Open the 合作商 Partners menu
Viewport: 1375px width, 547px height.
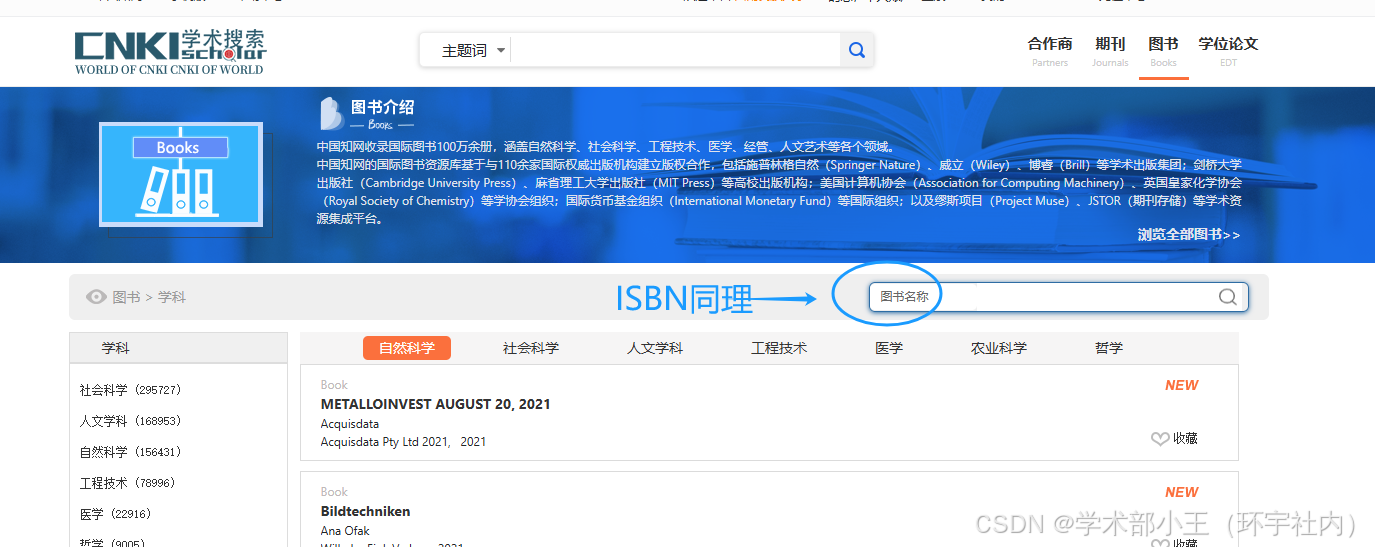(1050, 51)
